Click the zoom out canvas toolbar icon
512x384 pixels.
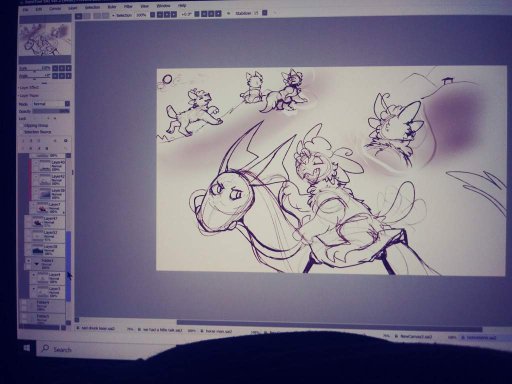point(152,14)
